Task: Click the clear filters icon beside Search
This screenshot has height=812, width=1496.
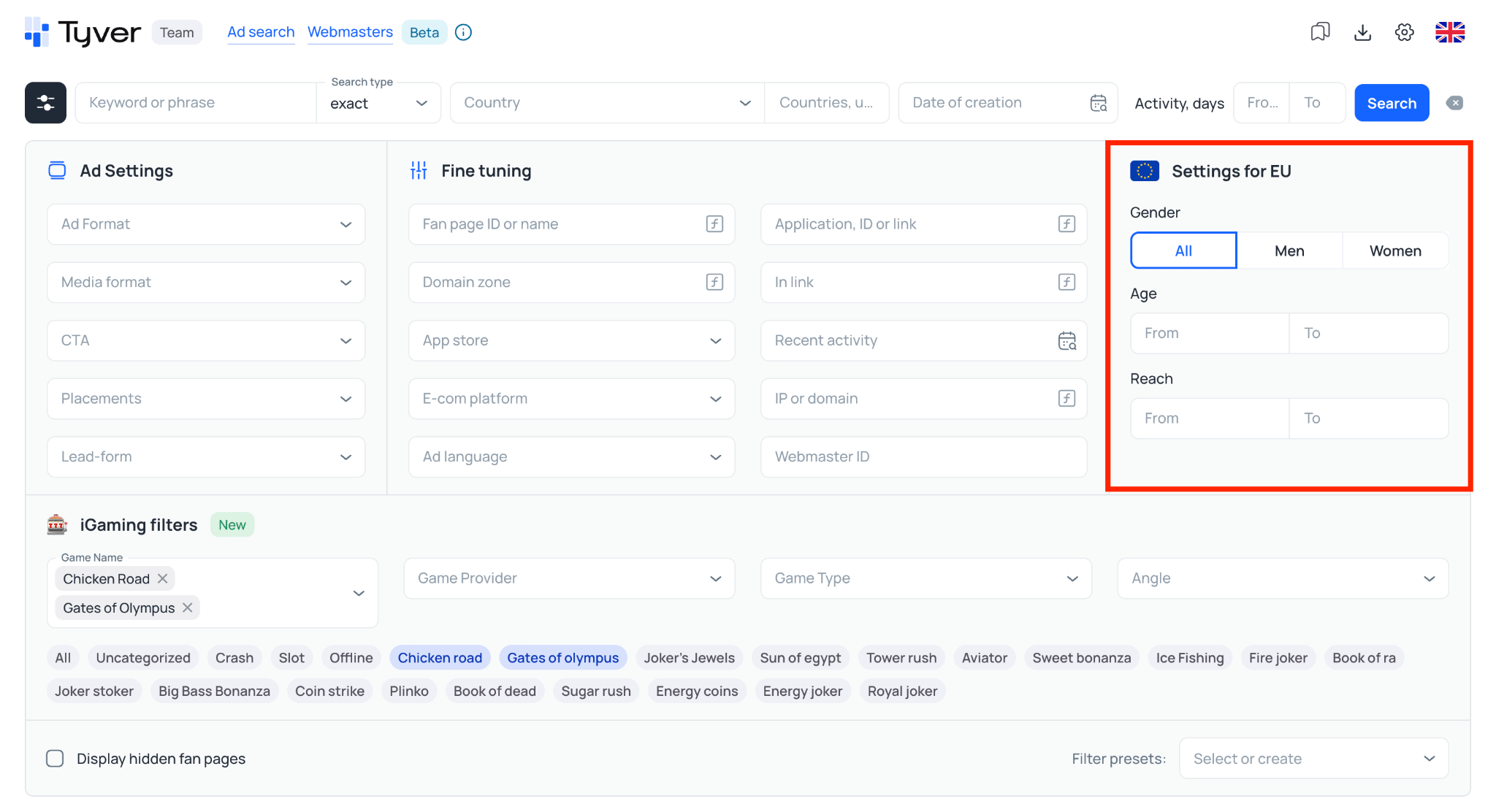Action: [1454, 103]
